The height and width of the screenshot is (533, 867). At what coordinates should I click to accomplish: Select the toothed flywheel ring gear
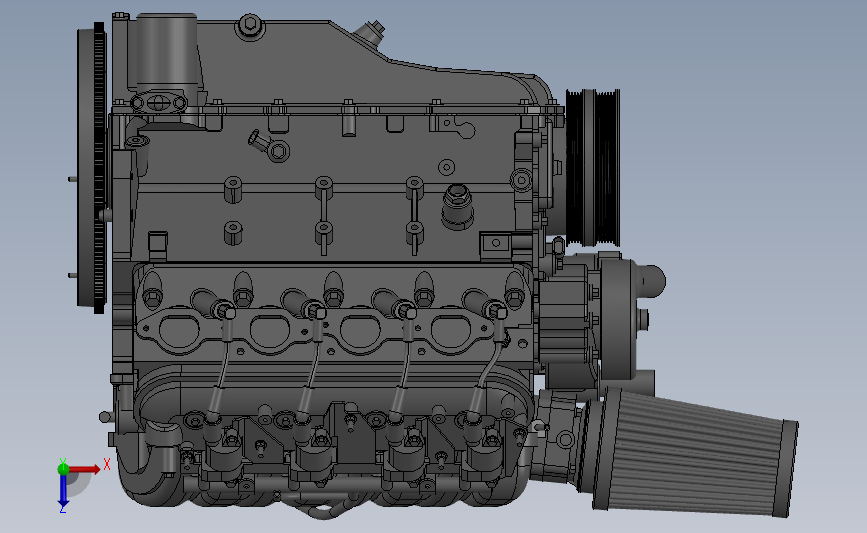(100, 168)
